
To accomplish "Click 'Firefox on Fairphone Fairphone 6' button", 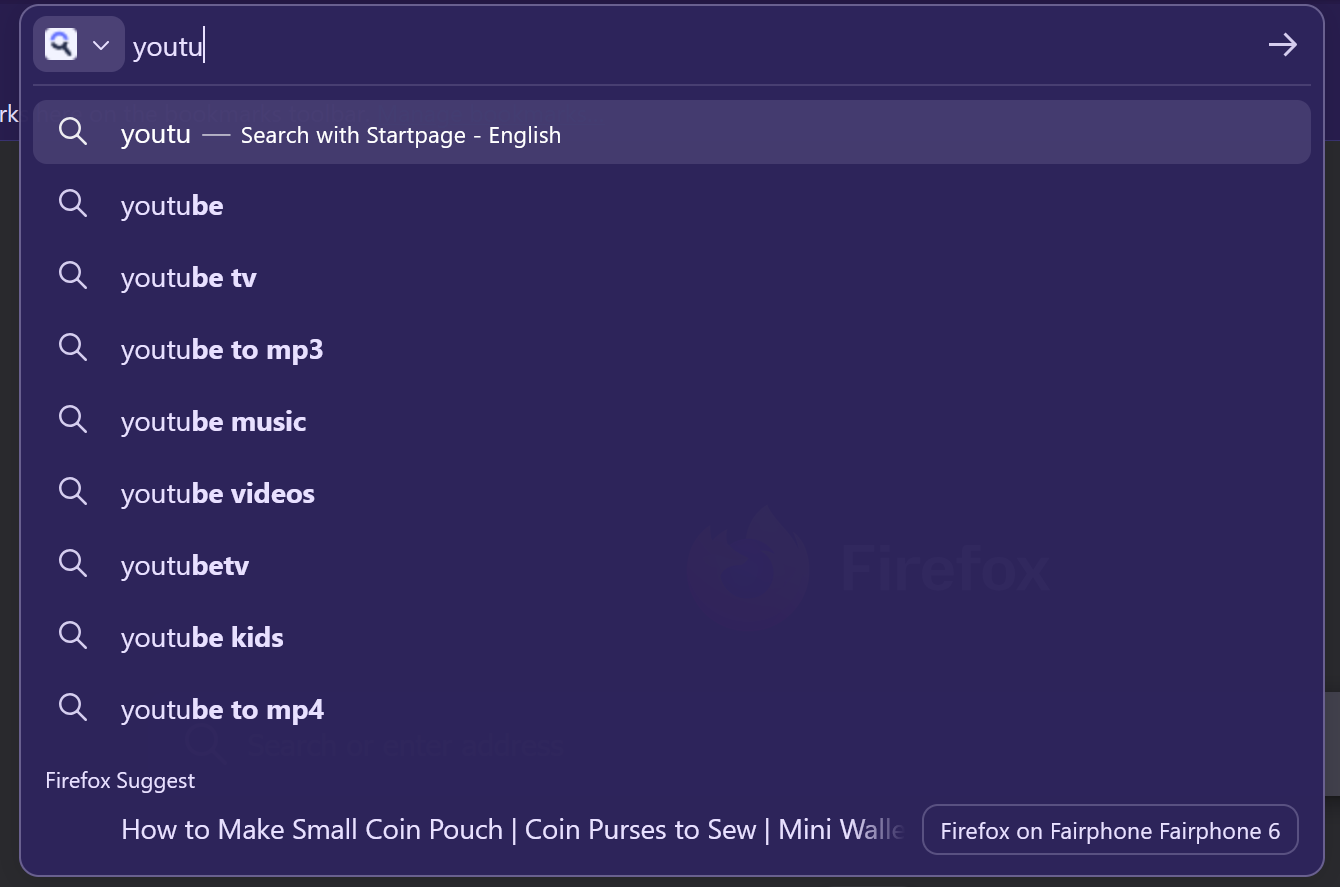I will point(1110,830).
